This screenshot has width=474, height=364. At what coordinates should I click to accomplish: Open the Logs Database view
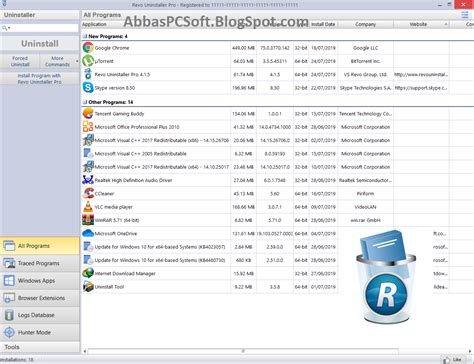click(x=40, y=315)
